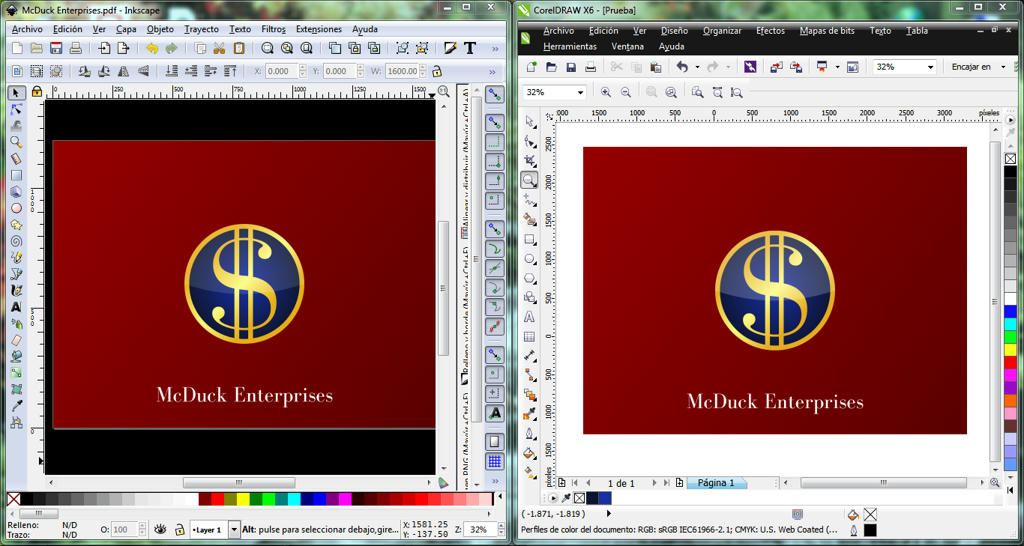Toggle snap to text baseline in Inkscape

[495, 413]
